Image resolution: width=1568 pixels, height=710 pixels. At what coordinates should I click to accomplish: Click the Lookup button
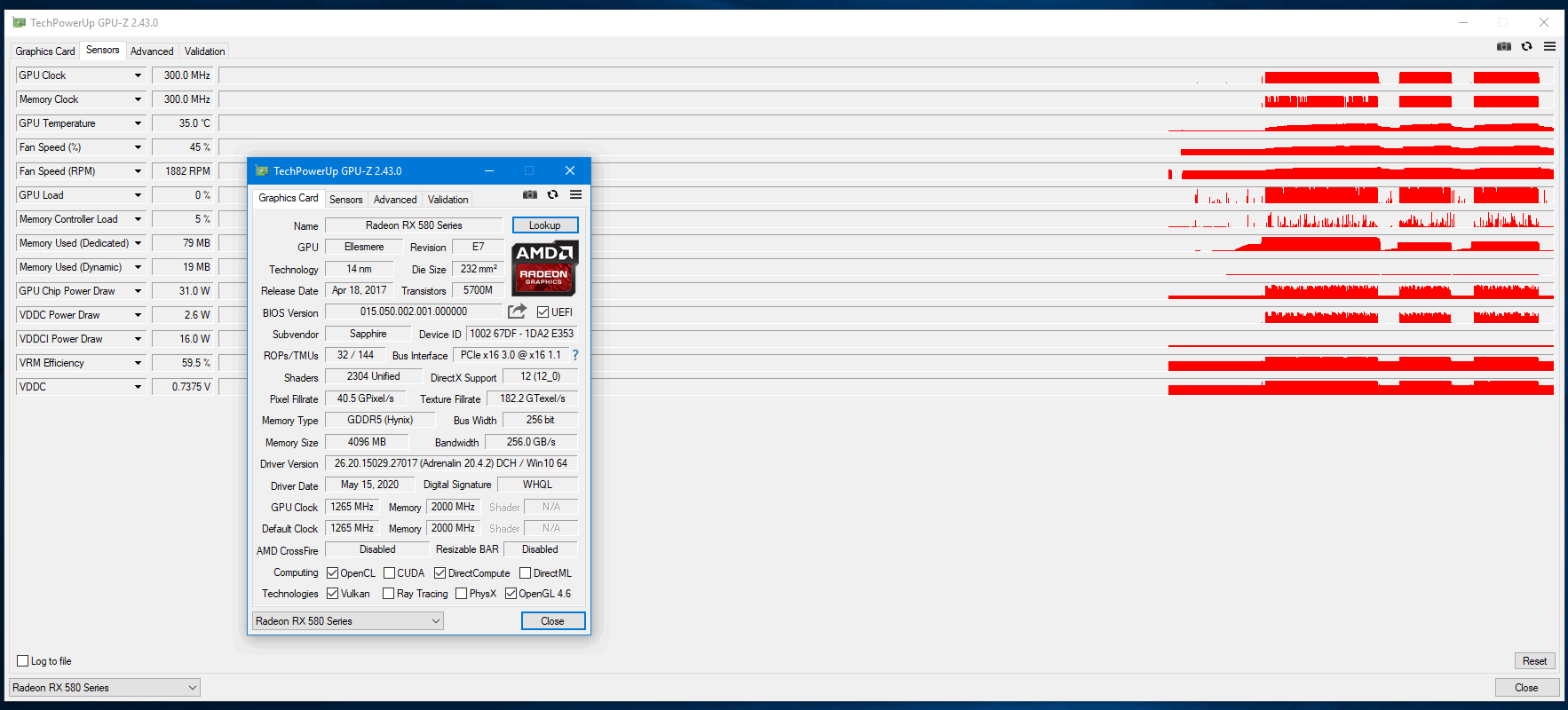[545, 225]
